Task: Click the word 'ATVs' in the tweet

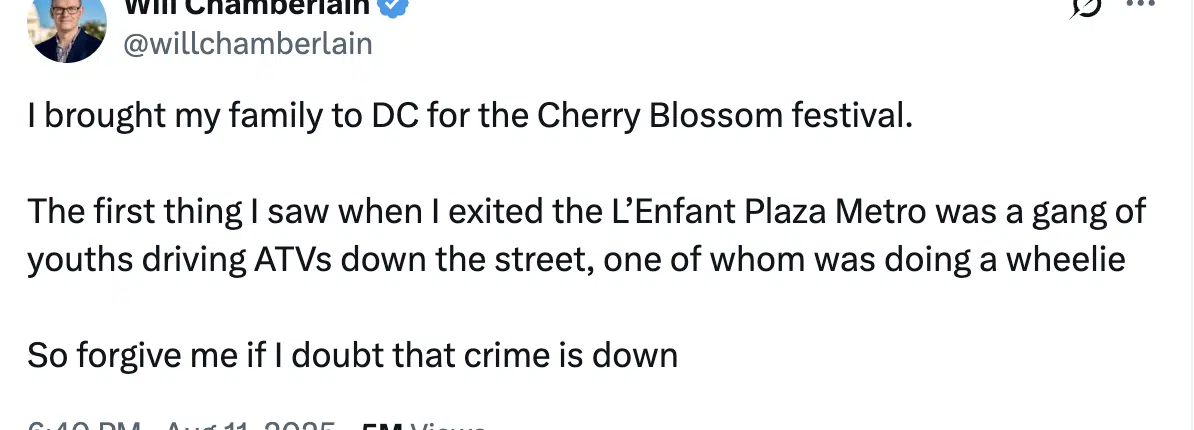Action: click(292, 260)
